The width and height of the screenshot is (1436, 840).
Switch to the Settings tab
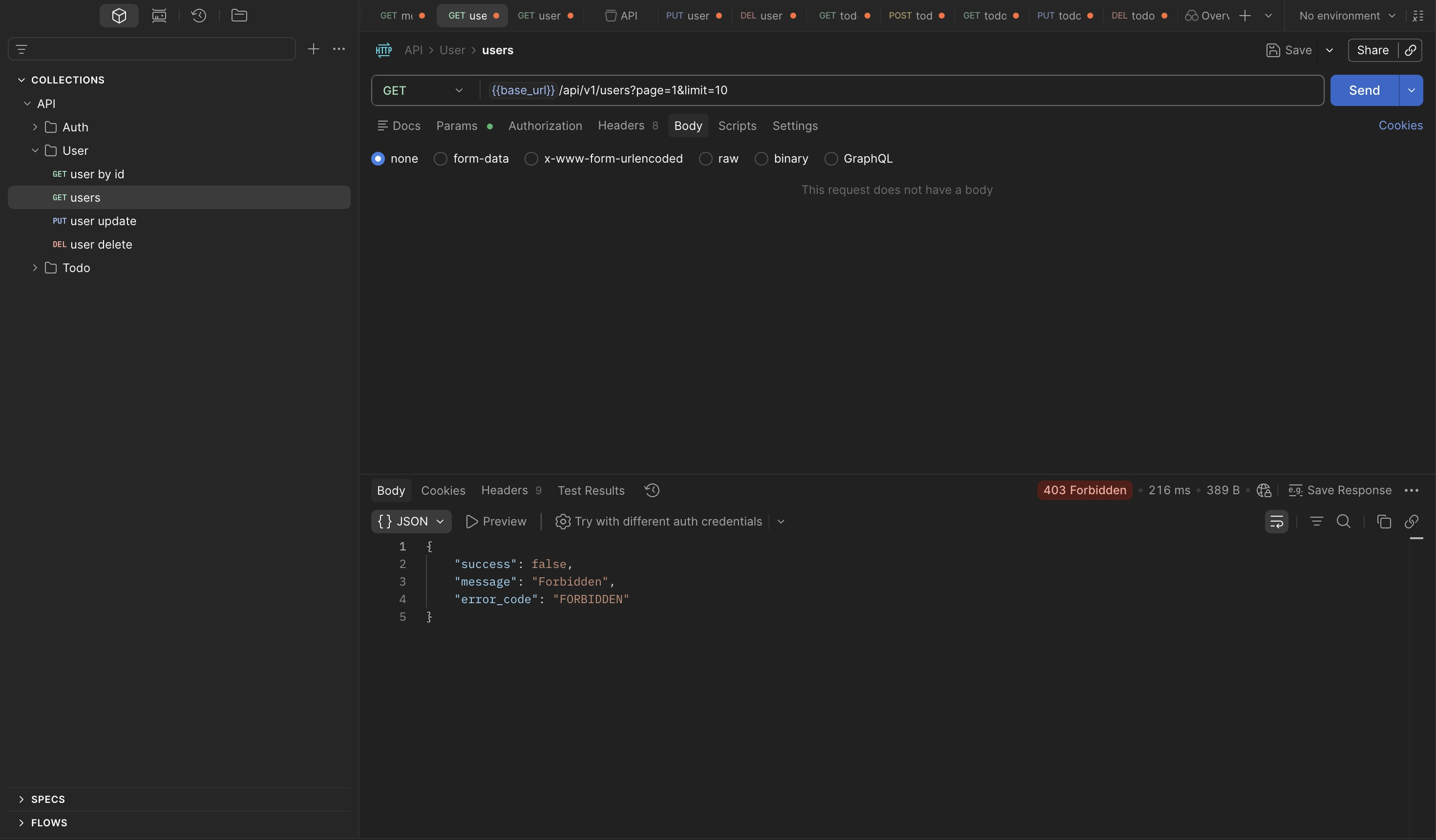(x=795, y=126)
